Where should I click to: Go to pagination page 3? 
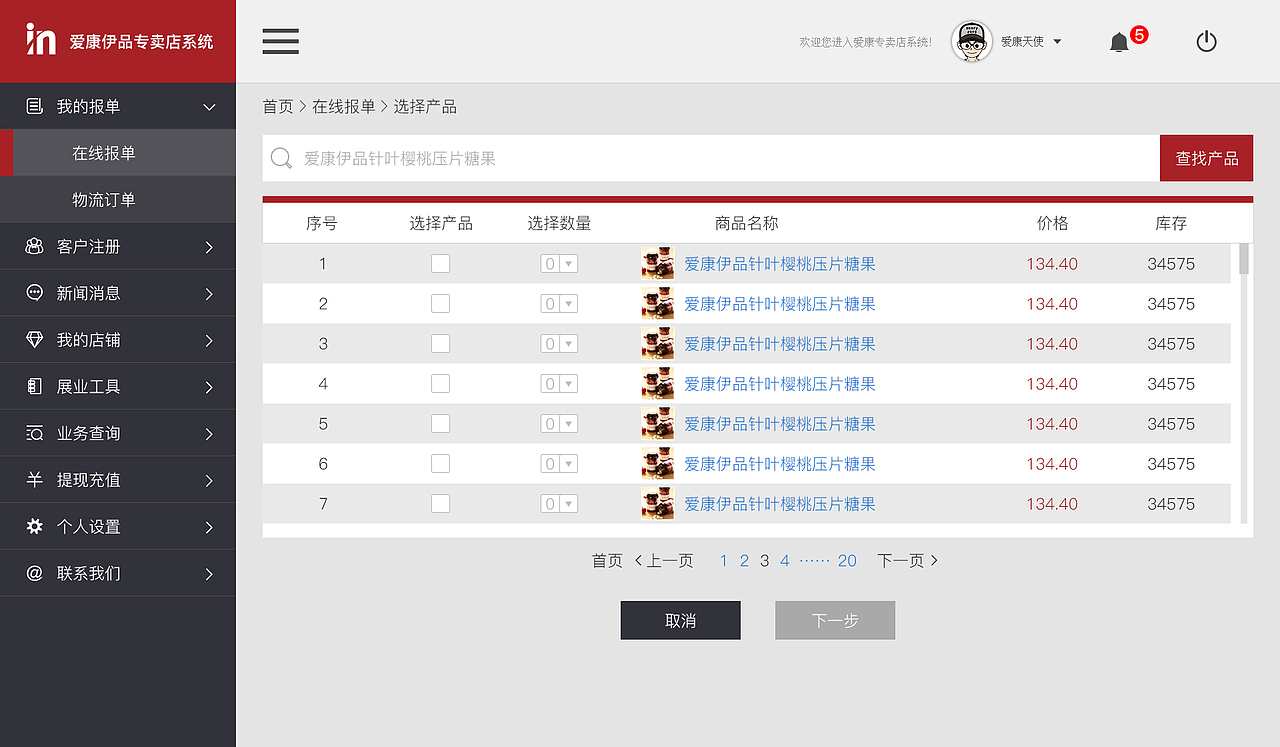[x=764, y=560]
